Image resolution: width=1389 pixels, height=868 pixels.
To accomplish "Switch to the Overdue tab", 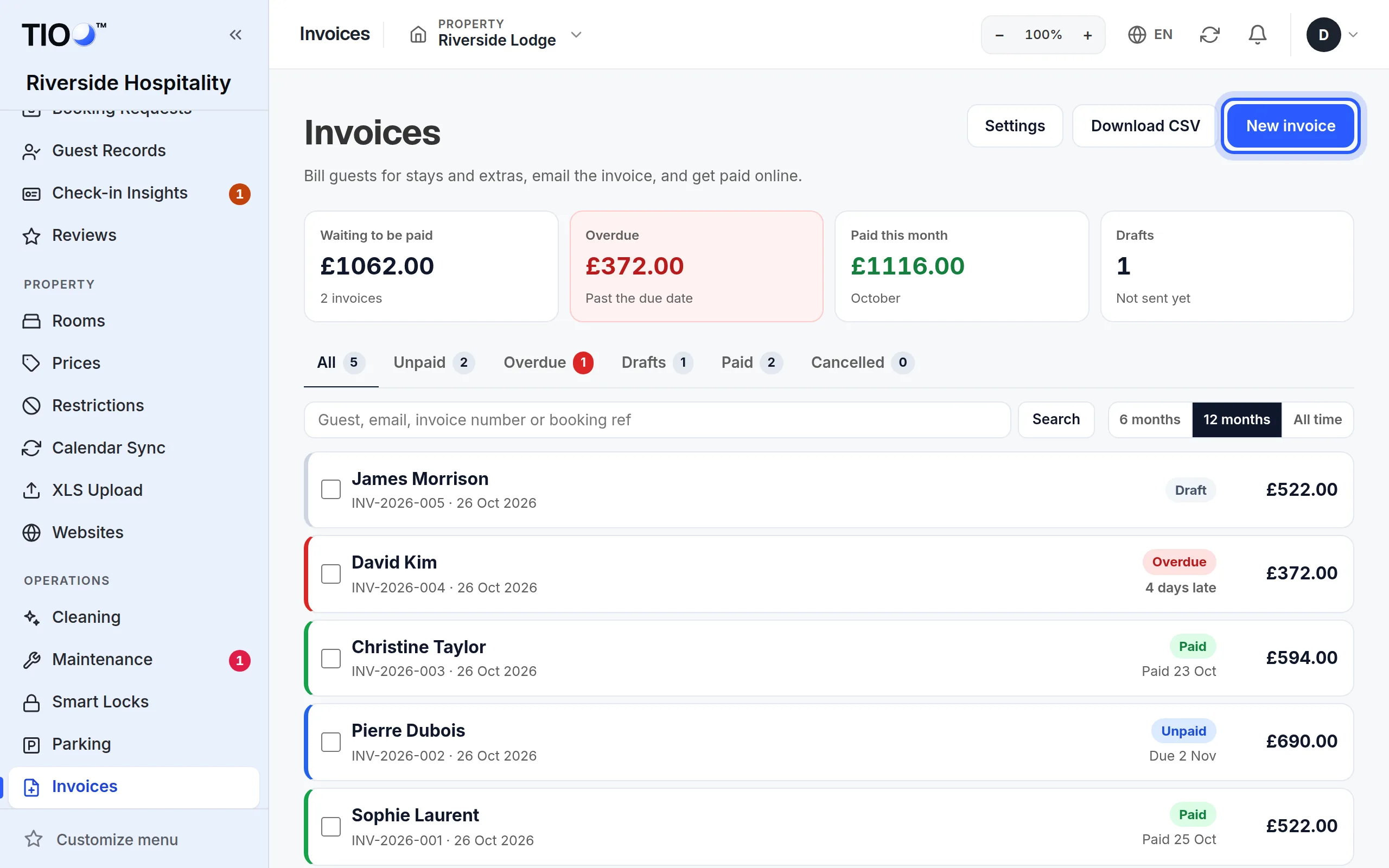I will [x=547, y=362].
